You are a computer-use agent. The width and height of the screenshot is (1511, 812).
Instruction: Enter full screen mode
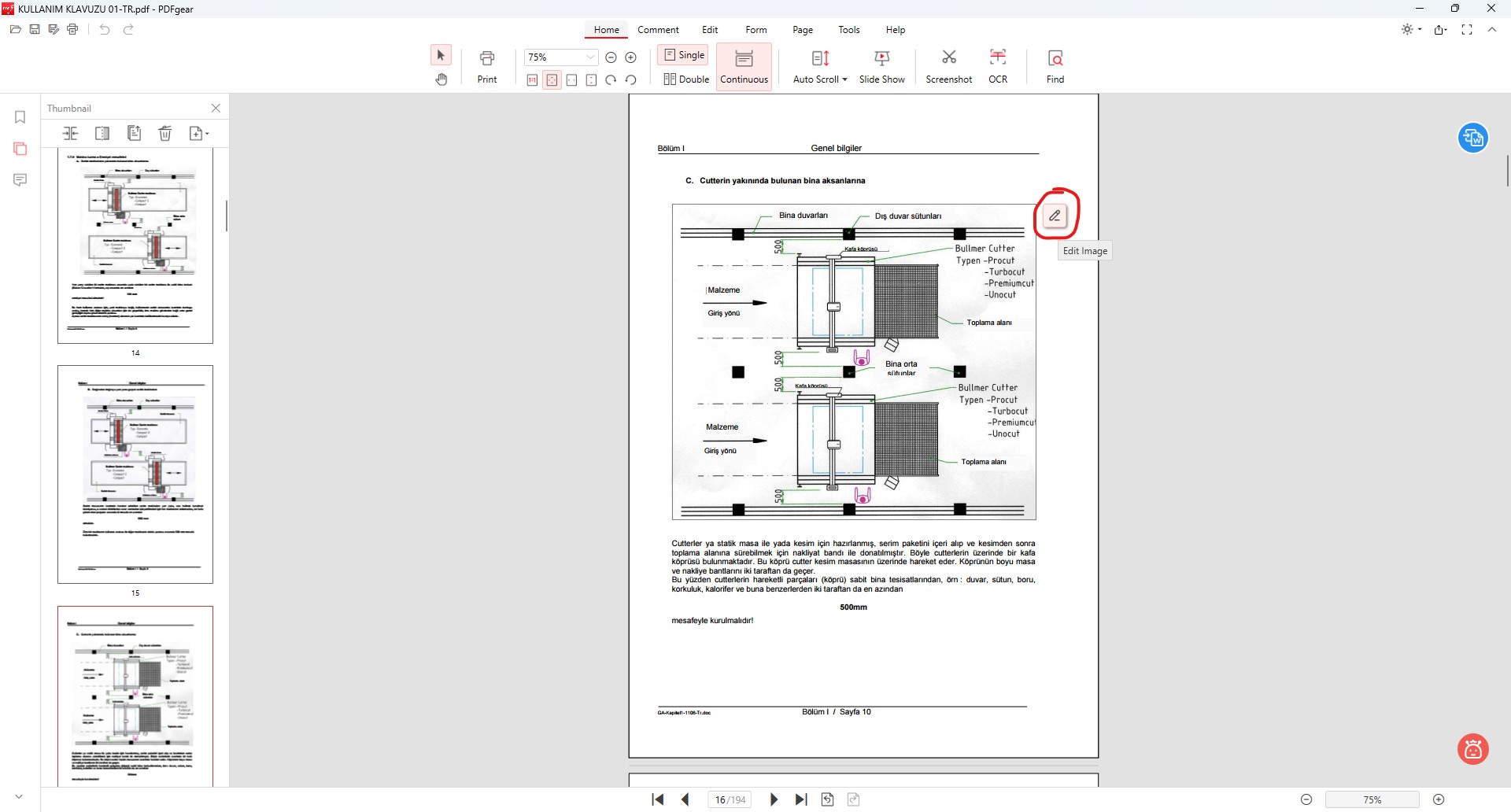point(1467,29)
